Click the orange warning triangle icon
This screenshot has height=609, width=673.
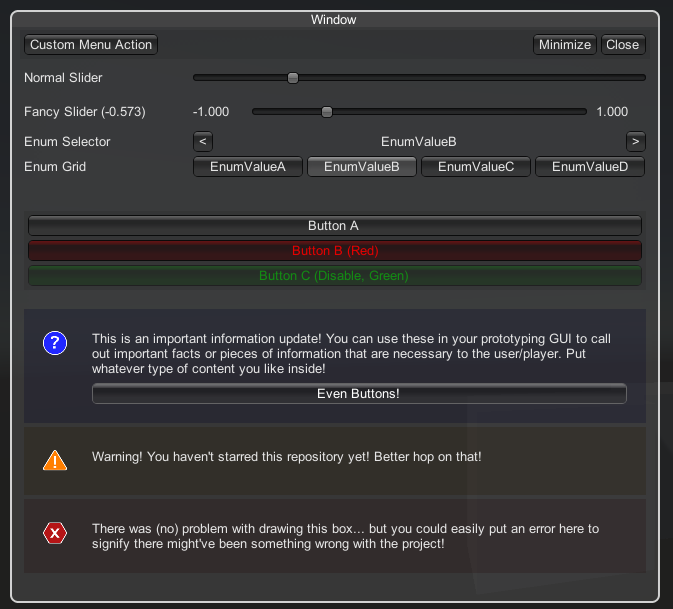click(x=55, y=460)
